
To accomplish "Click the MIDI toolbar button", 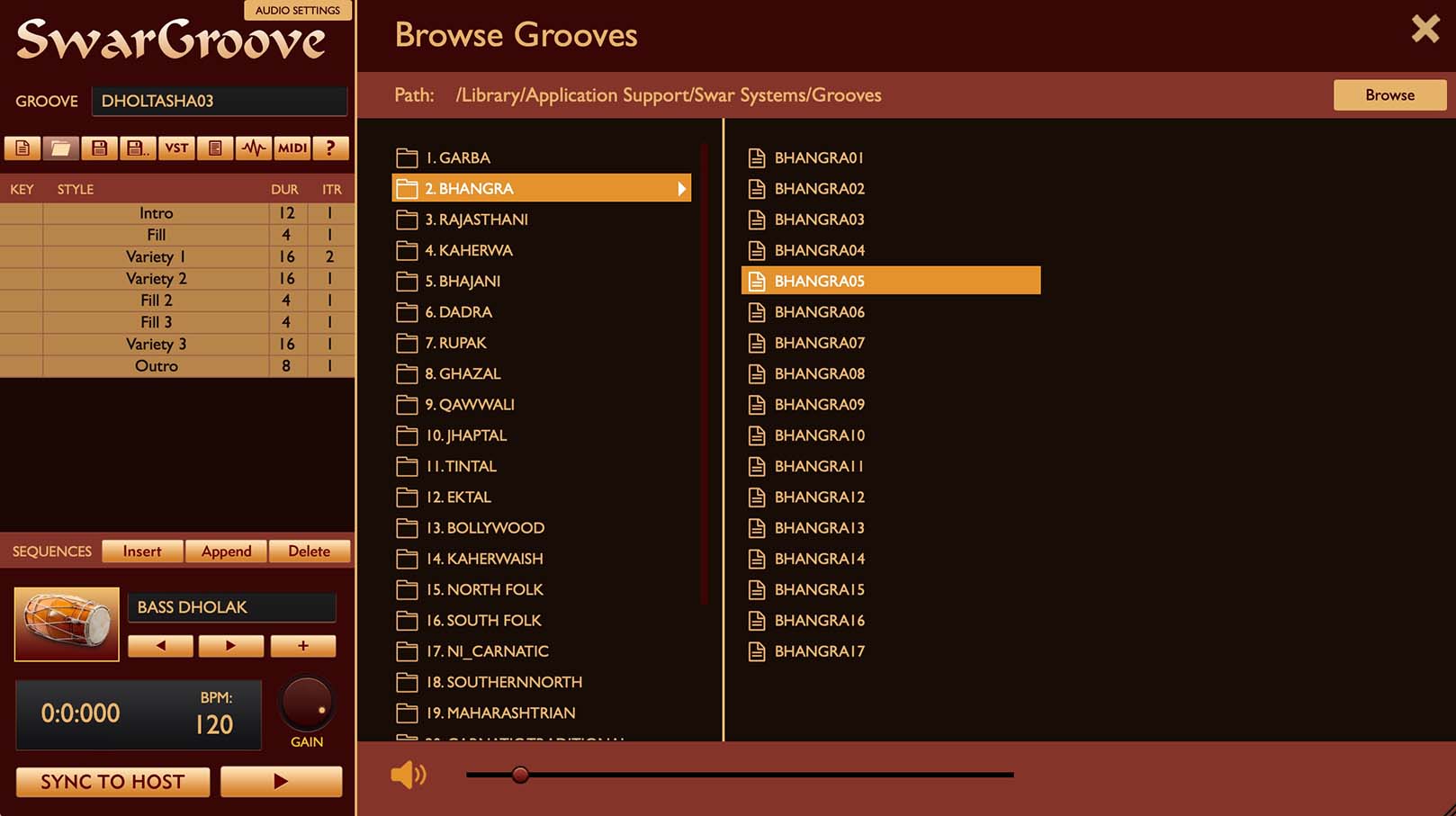I will pos(292,148).
